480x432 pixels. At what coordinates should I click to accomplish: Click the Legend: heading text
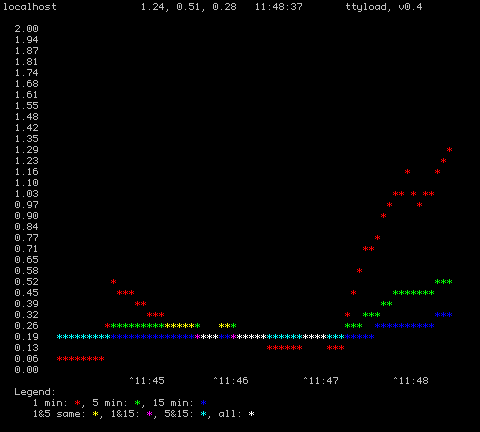point(35,392)
